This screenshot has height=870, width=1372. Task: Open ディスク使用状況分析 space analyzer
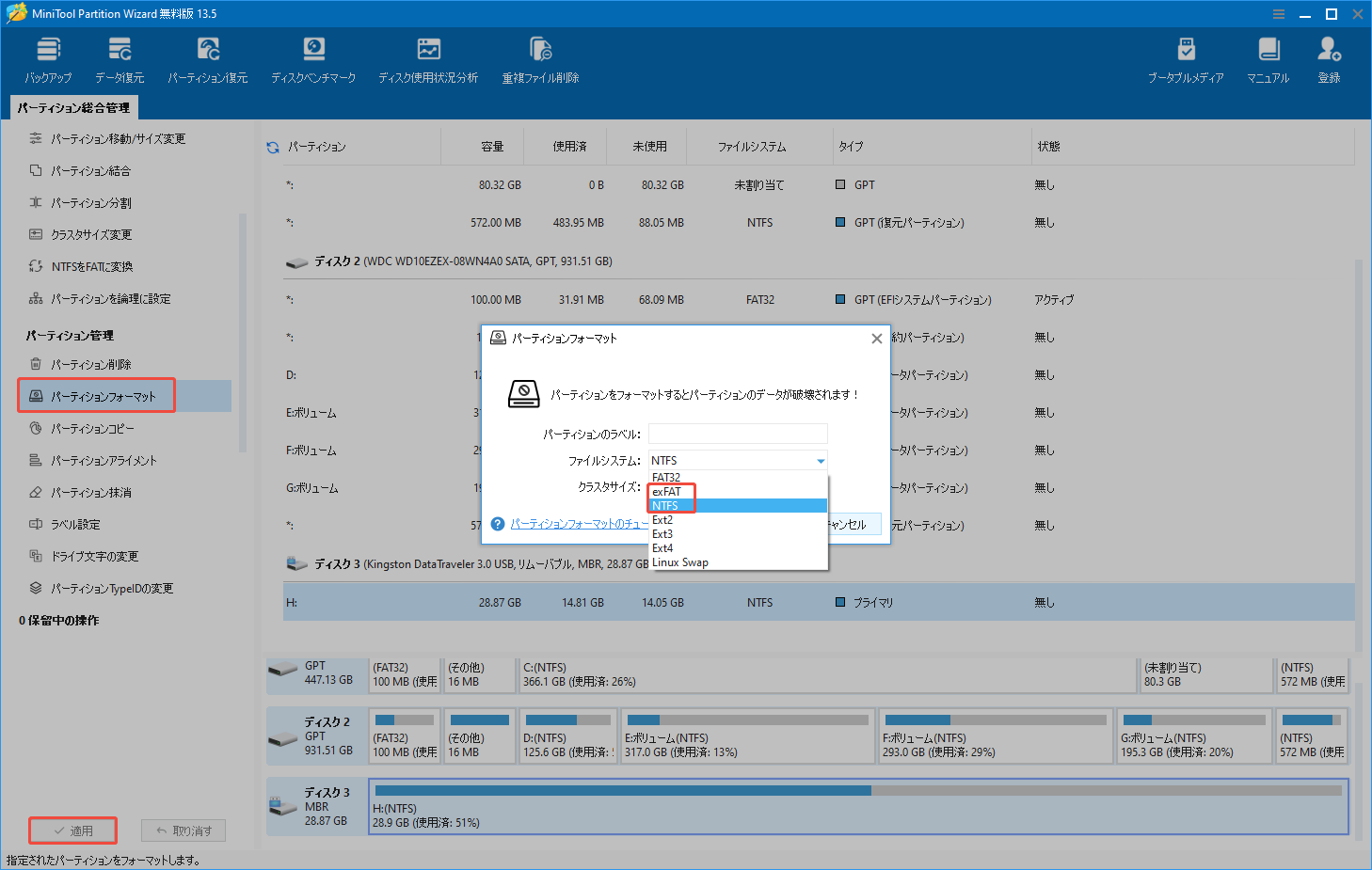tap(428, 60)
